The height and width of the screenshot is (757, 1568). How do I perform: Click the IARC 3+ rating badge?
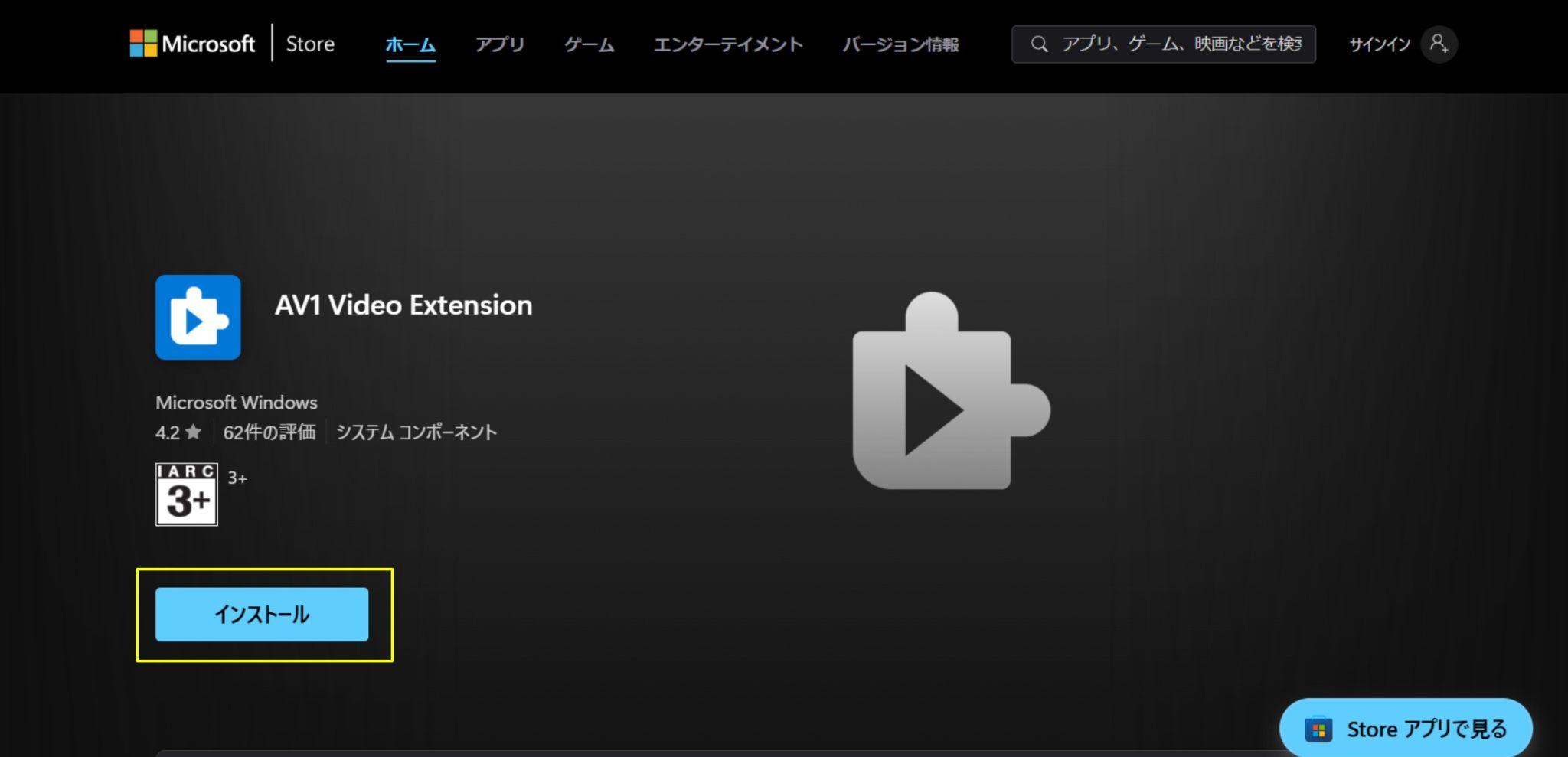point(187,494)
